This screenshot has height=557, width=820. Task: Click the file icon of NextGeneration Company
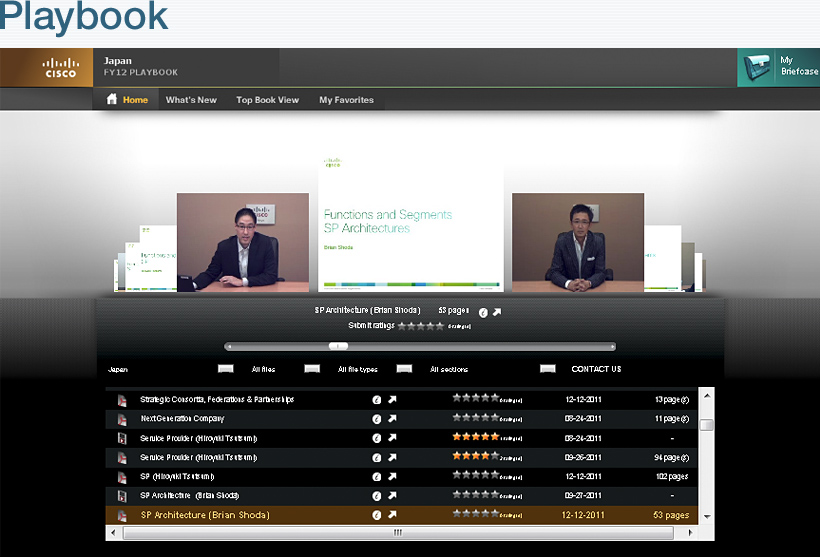(x=122, y=419)
